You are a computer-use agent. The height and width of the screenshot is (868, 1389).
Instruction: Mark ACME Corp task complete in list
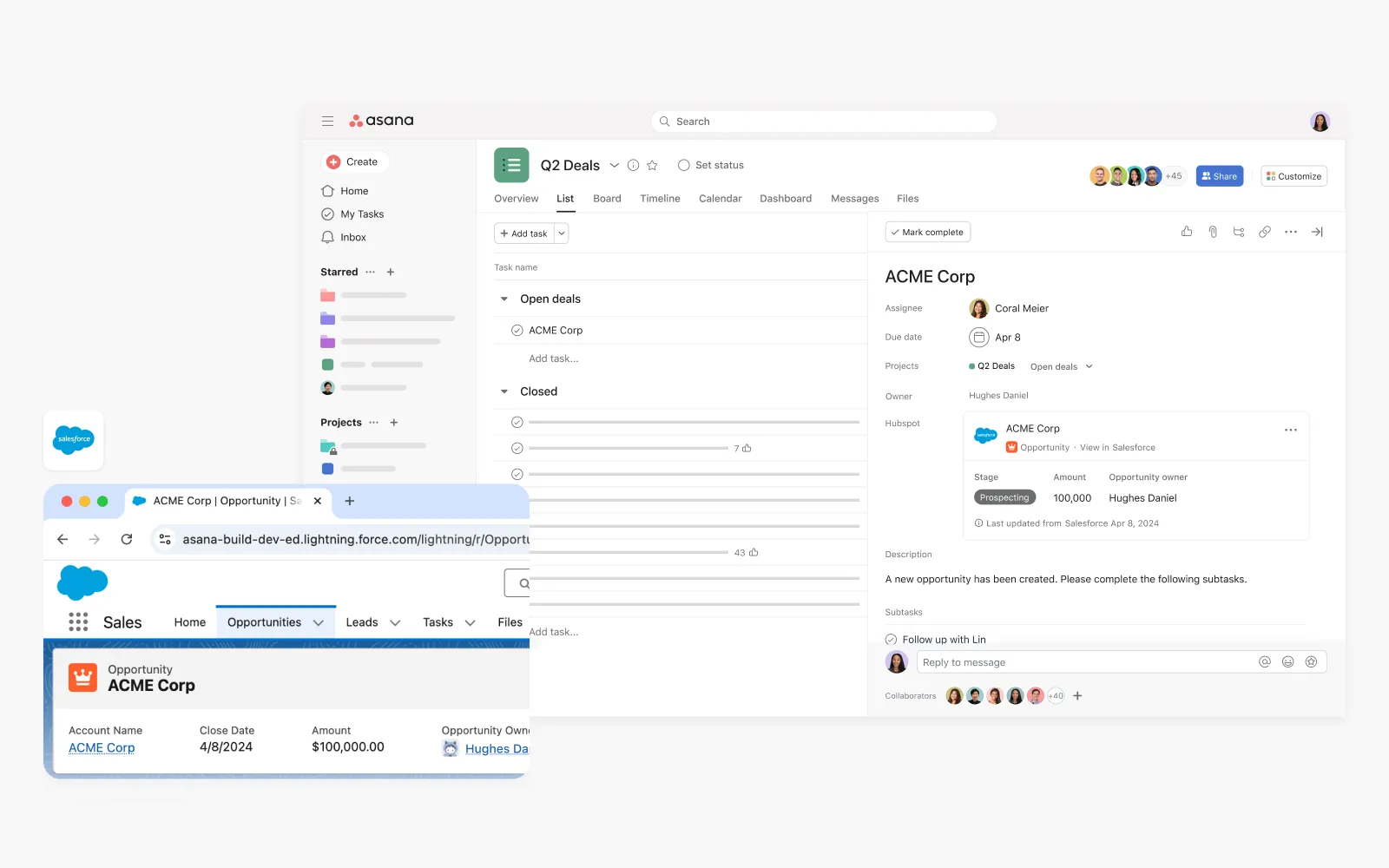coord(517,331)
